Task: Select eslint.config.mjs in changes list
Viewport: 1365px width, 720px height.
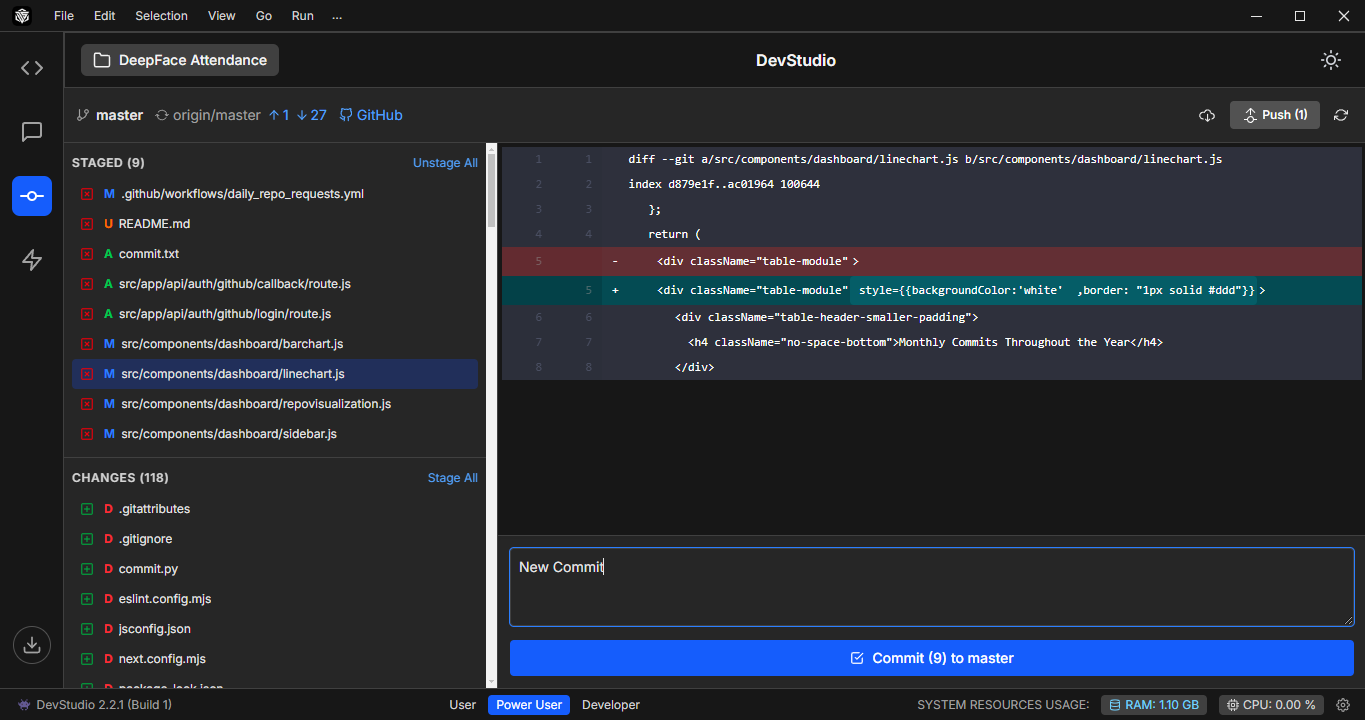Action: point(275,599)
